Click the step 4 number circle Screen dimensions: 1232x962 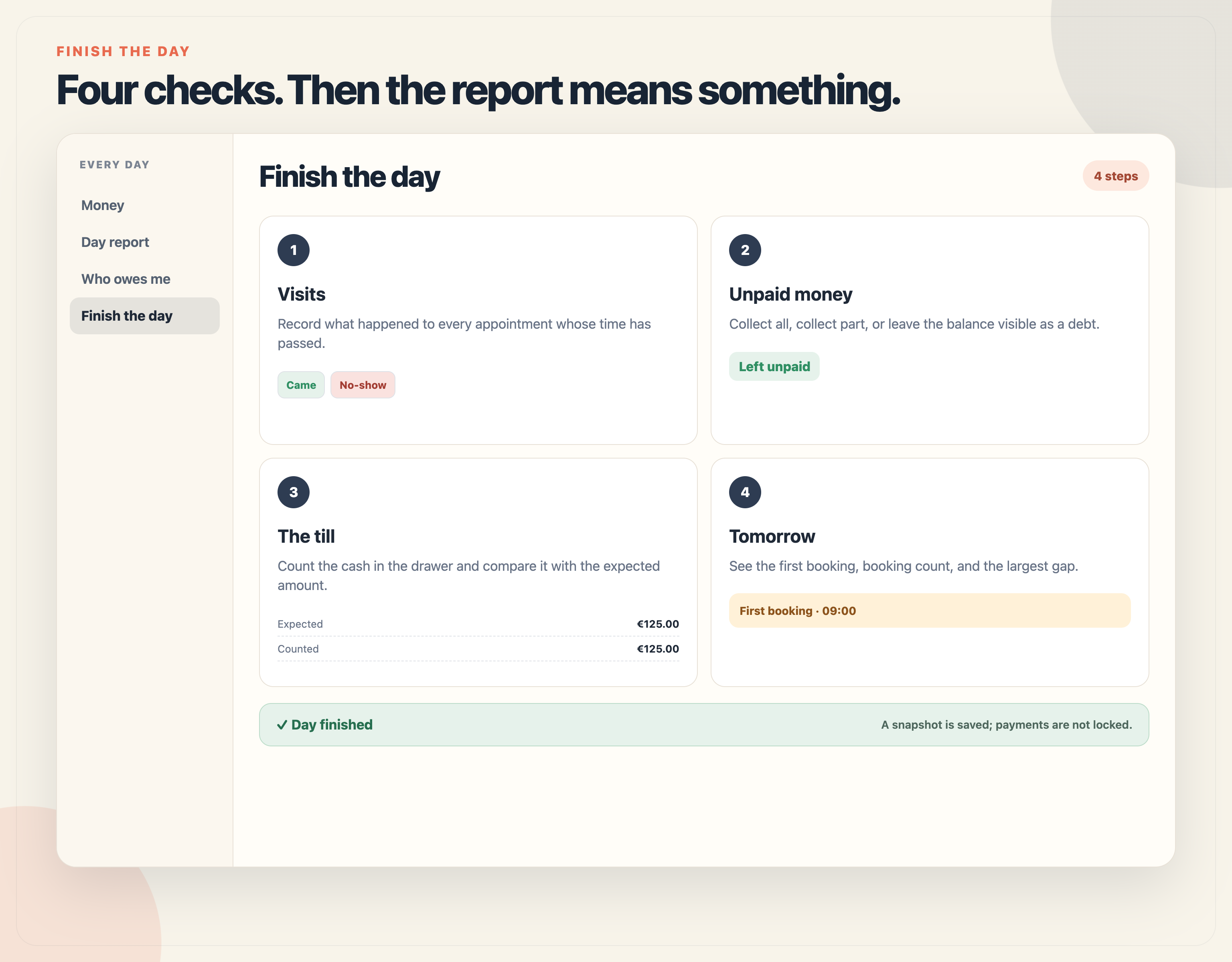[745, 492]
